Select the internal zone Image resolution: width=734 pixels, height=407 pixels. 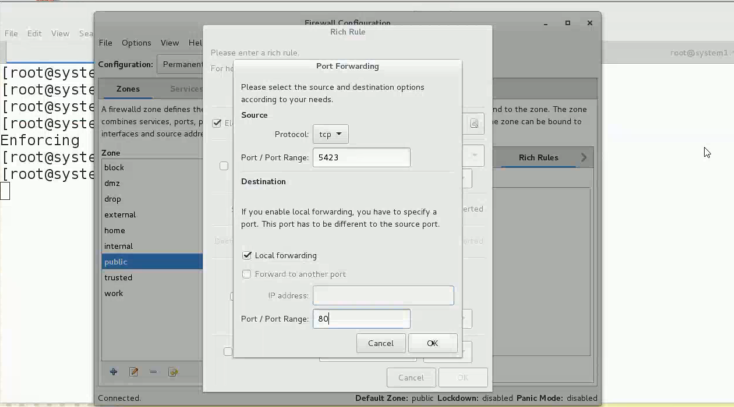[x=152, y=246]
